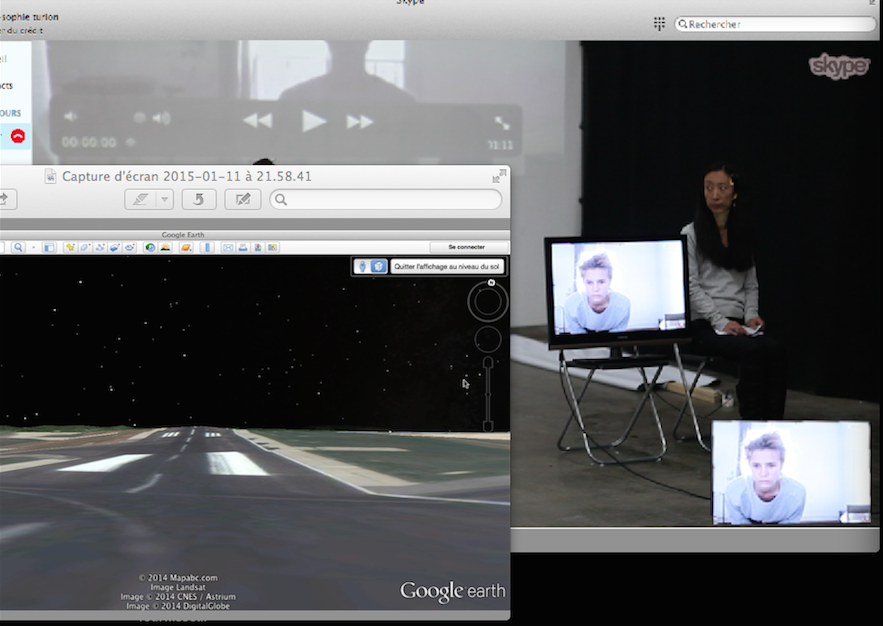Image resolution: width=883 pixels, height=626 pixels.
Task: Click the credit link under the Skype profile name
Action: pyautogui.click(x=21, y=30)
